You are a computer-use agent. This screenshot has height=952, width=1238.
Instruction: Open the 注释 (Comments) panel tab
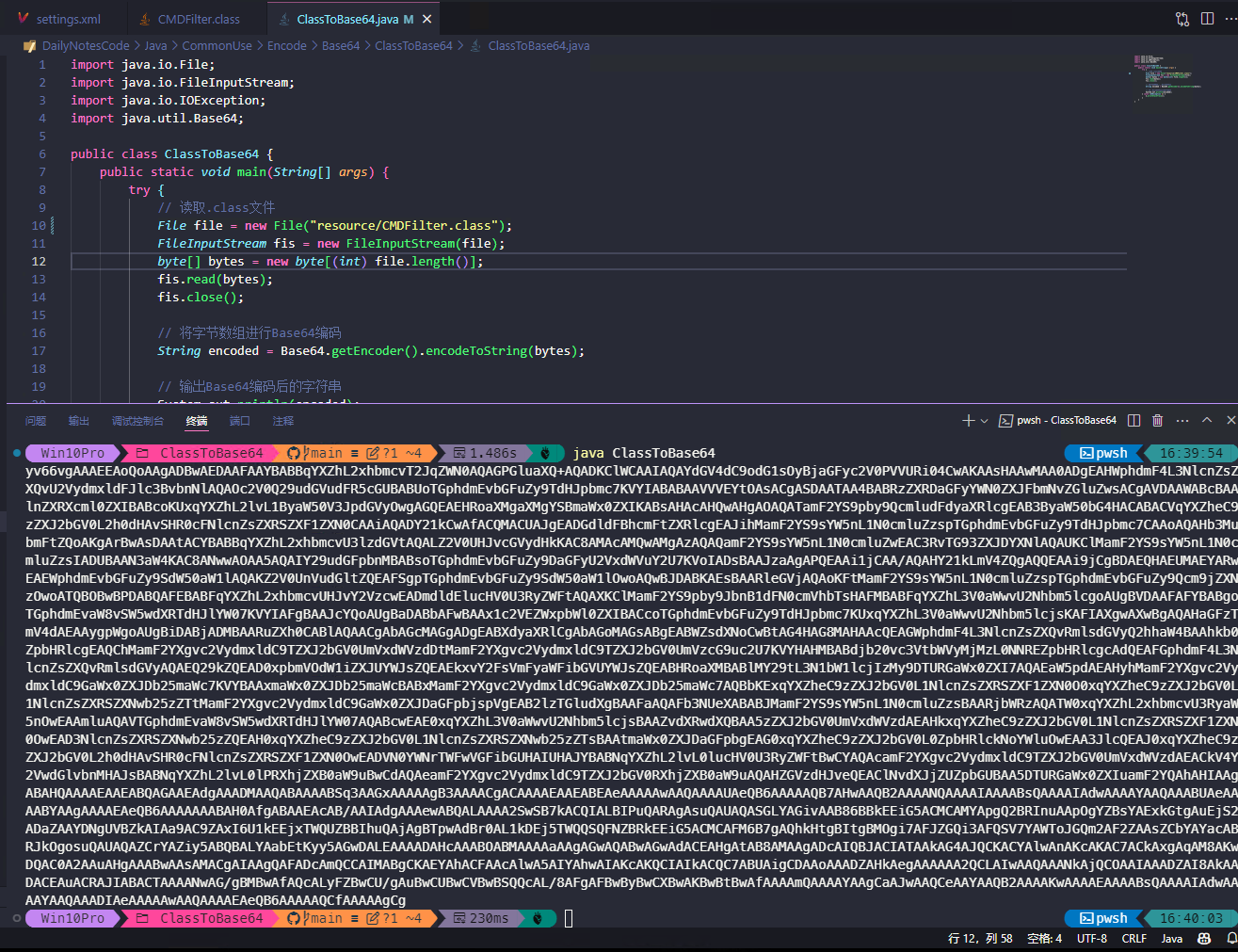283,421
